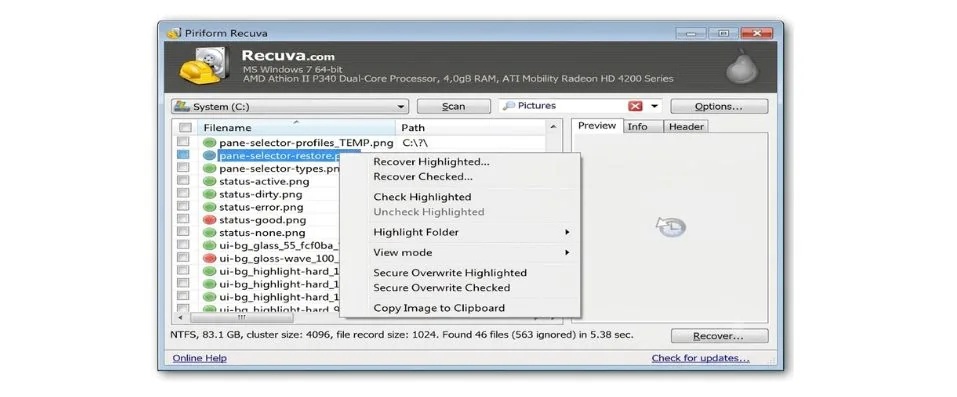Screen dimensions: 957x397
Task: Click status dot of highlighted pane-selector-restore file
Action: point(209,156)
